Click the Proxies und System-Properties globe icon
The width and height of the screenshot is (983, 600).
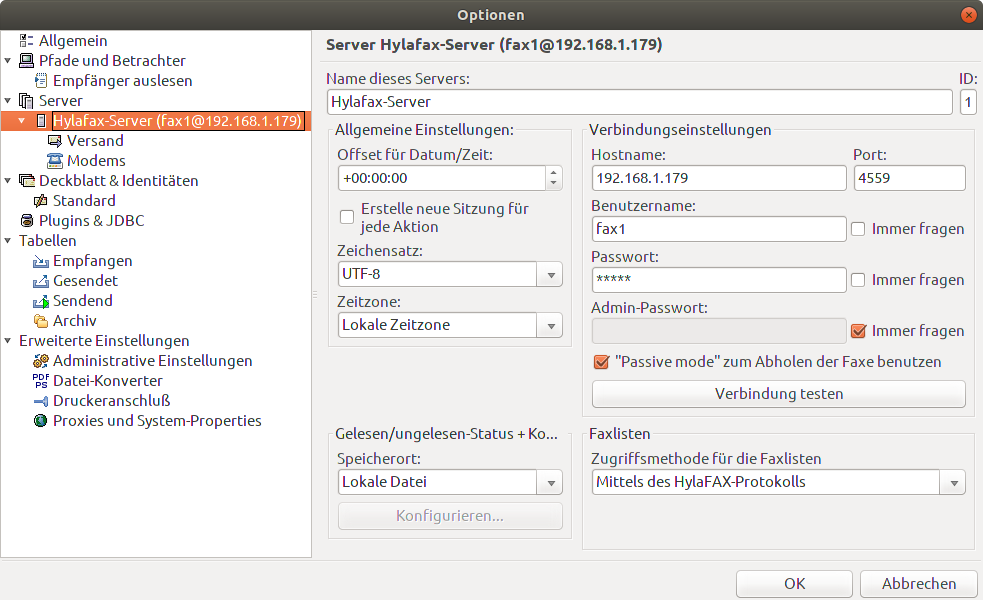click(41, 421)
